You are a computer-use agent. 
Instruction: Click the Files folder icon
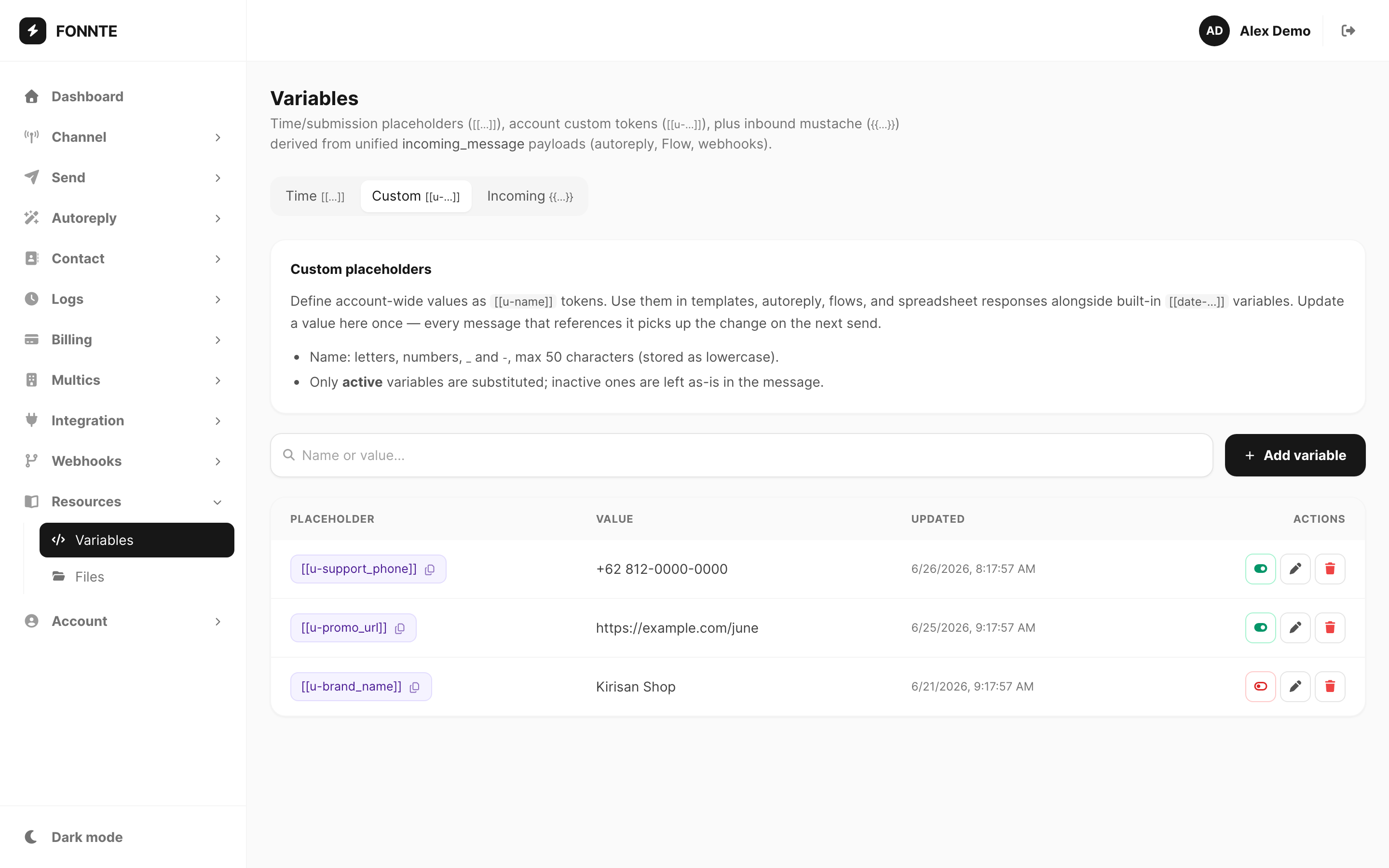point(58,576)
